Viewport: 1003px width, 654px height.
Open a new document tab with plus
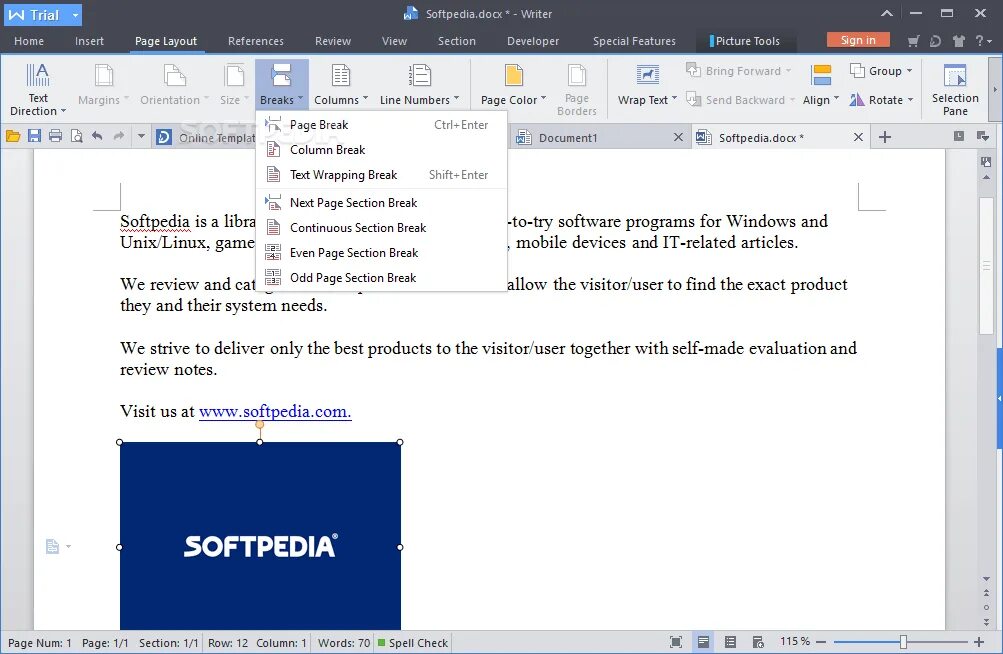885,137
